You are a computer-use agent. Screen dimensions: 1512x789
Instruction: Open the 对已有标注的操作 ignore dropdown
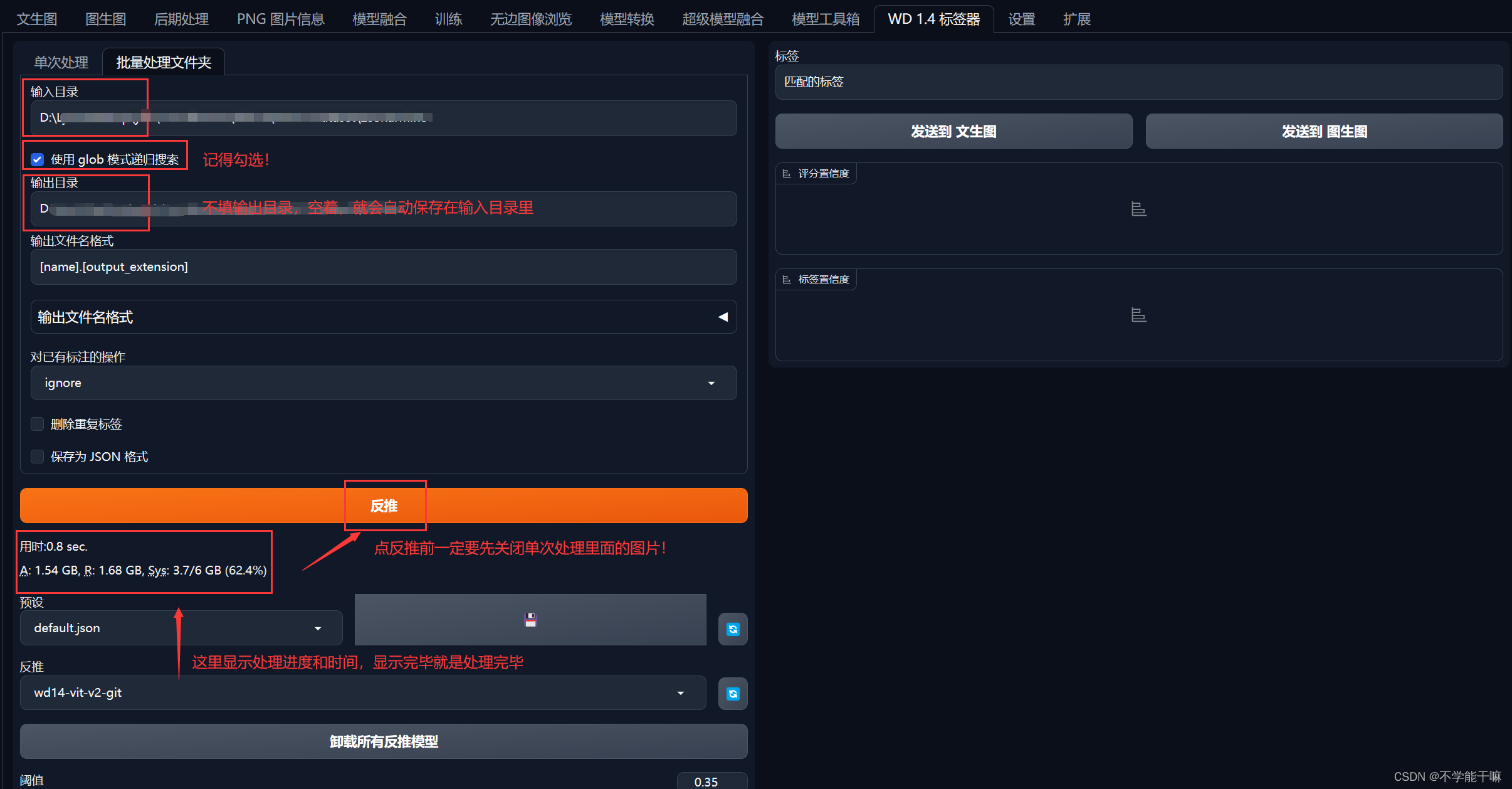click(x=383, y=383)
